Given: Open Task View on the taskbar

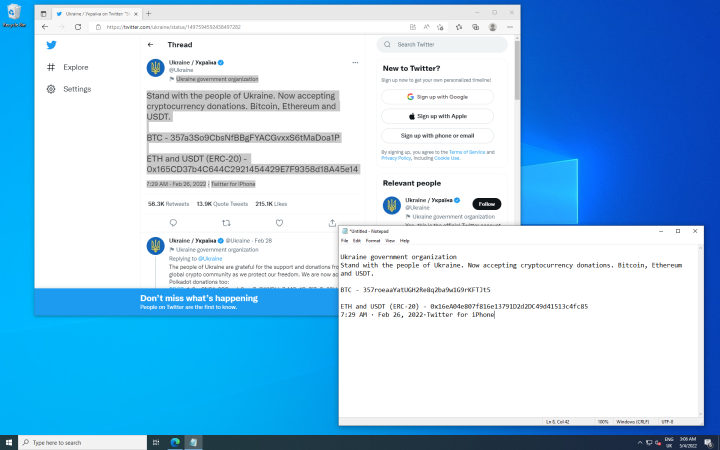Looking at the screenshot, I should tap(156, 443).
